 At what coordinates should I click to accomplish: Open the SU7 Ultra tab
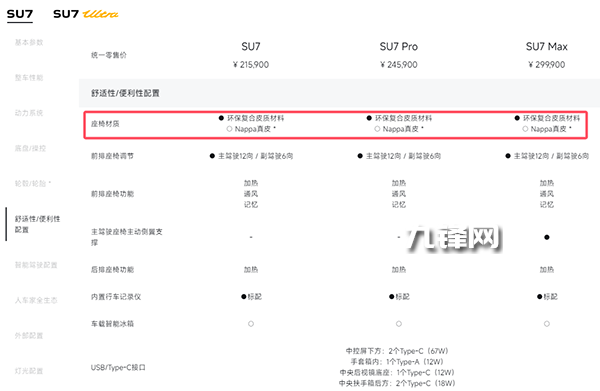click(x=86, y=14)
